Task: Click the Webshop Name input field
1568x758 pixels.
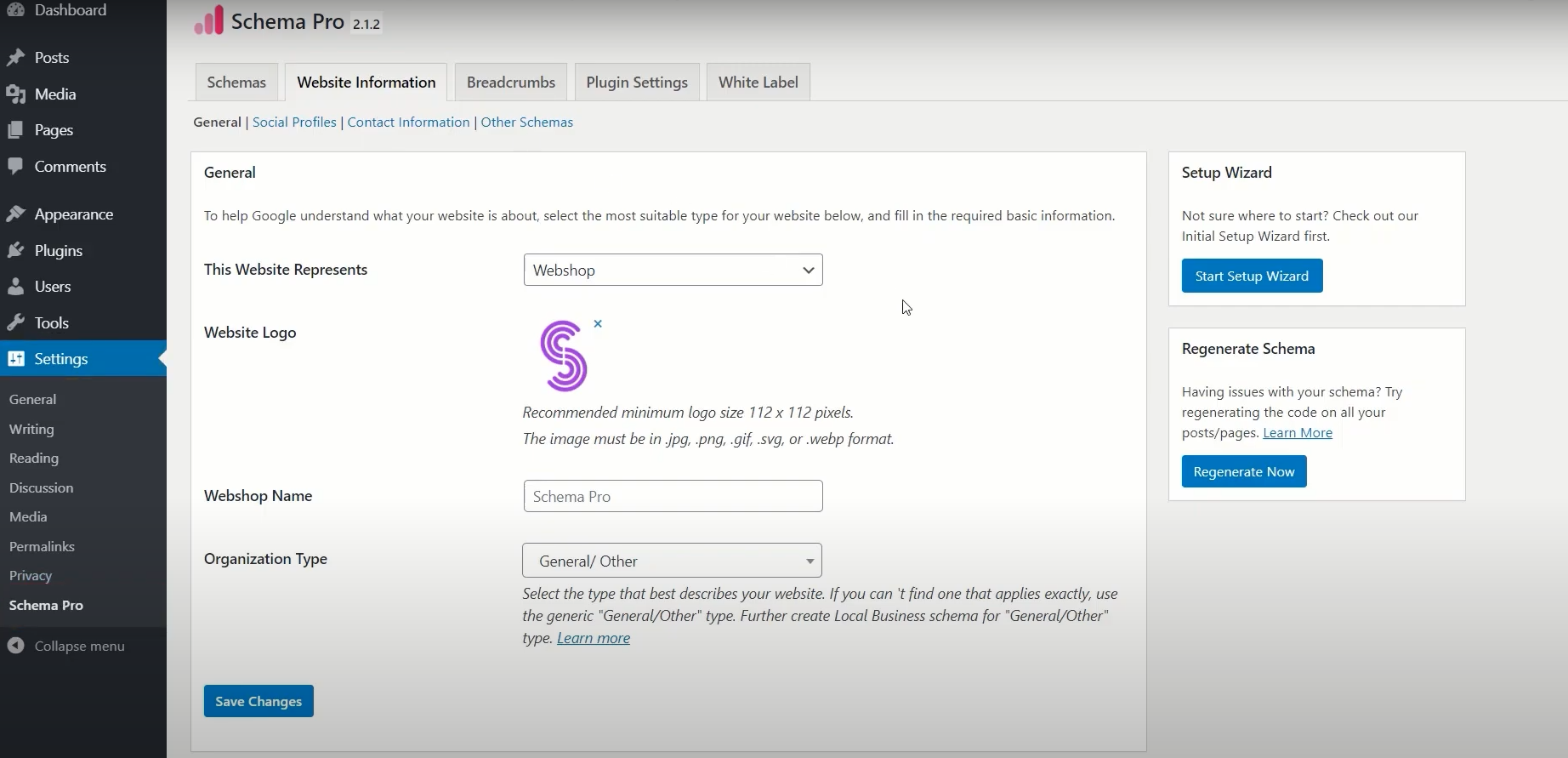Action: coord(673,496)
